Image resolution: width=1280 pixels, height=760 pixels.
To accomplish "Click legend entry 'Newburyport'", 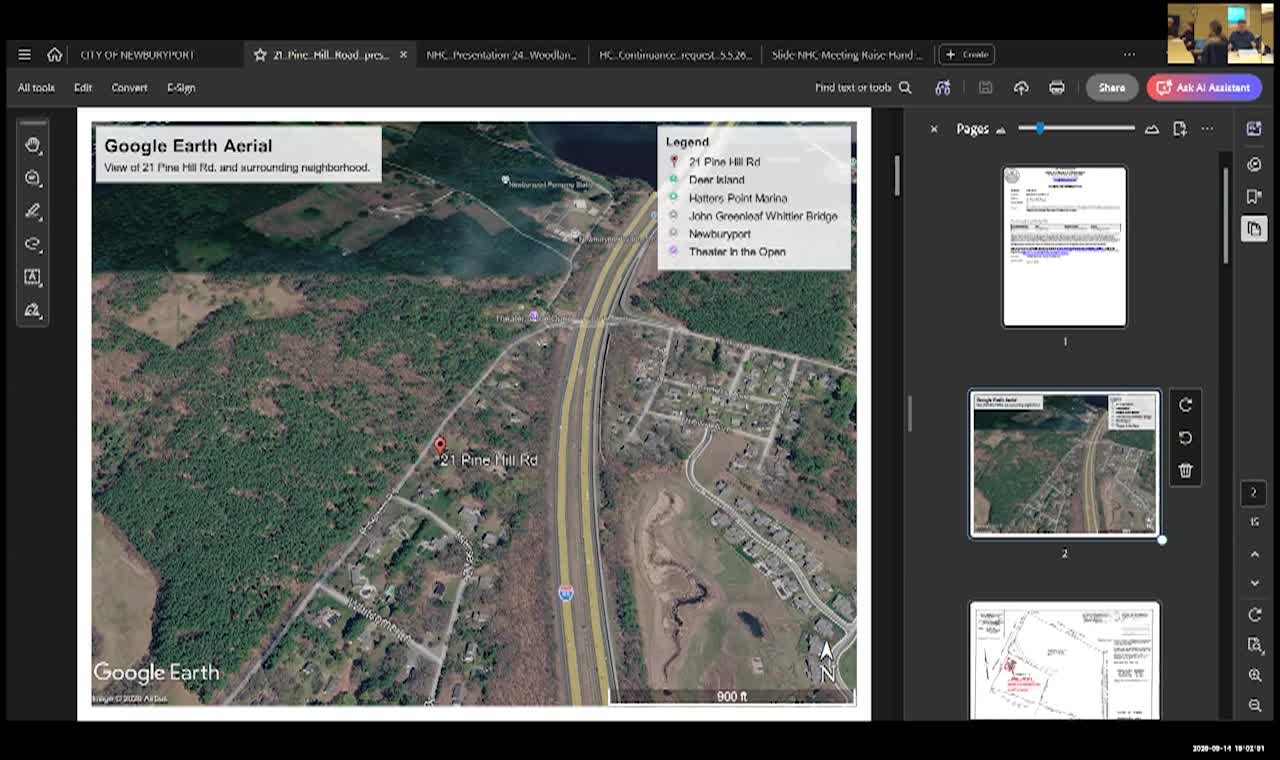I will pyautogui.click(x=719, y=234).
